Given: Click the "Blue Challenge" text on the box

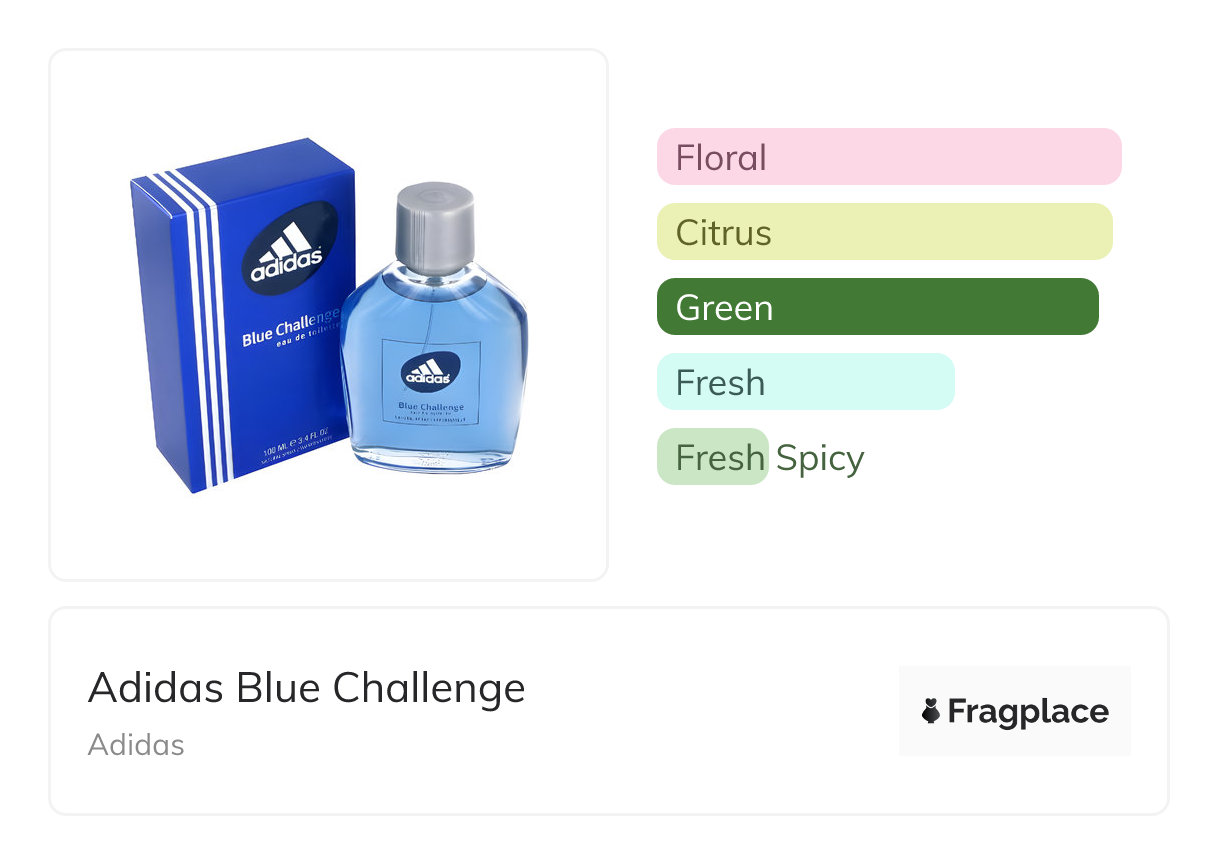Looking at the screenshot, I should 292,326.
